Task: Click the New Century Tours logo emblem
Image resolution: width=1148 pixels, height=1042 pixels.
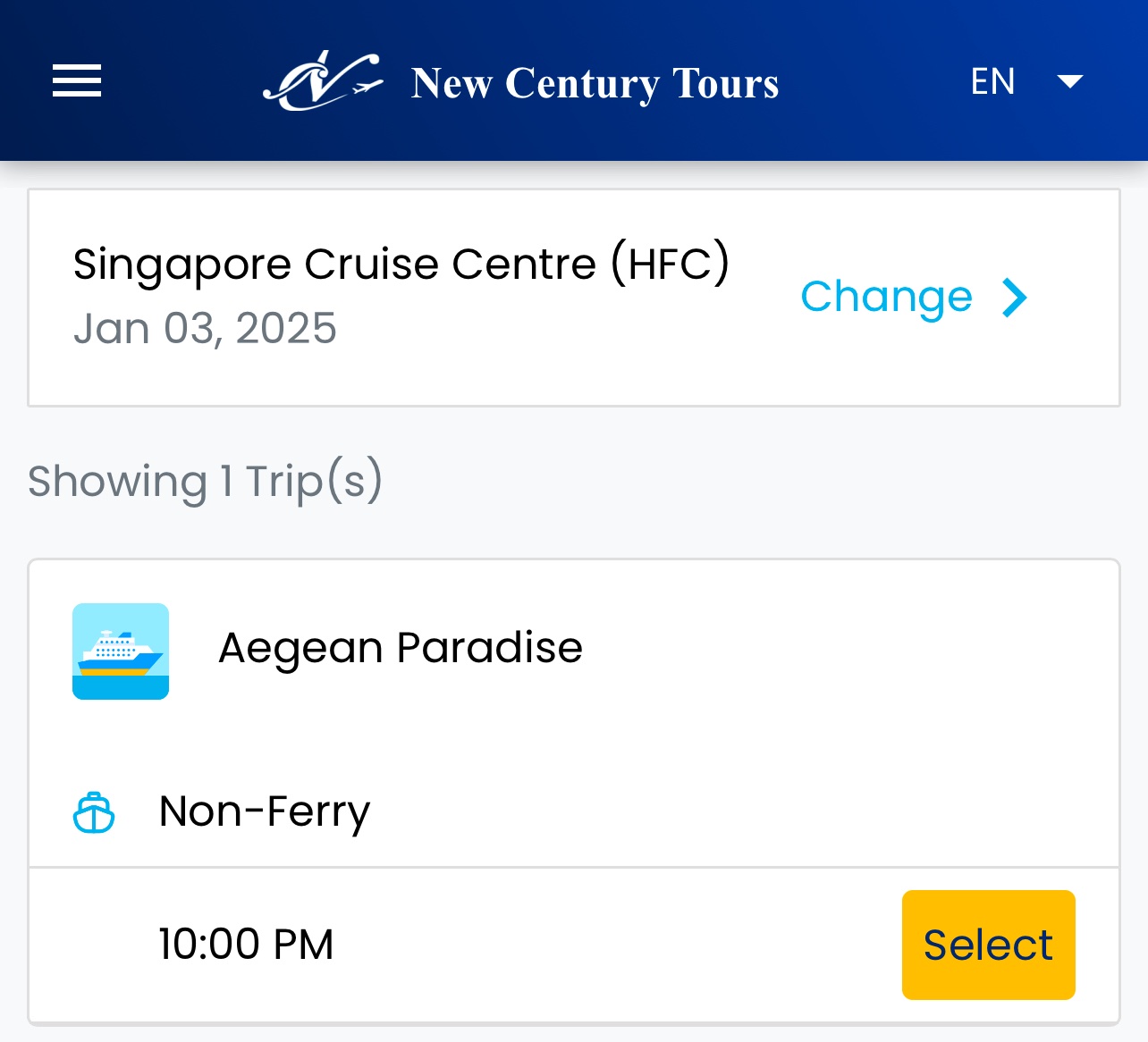Action: point(323,81)
